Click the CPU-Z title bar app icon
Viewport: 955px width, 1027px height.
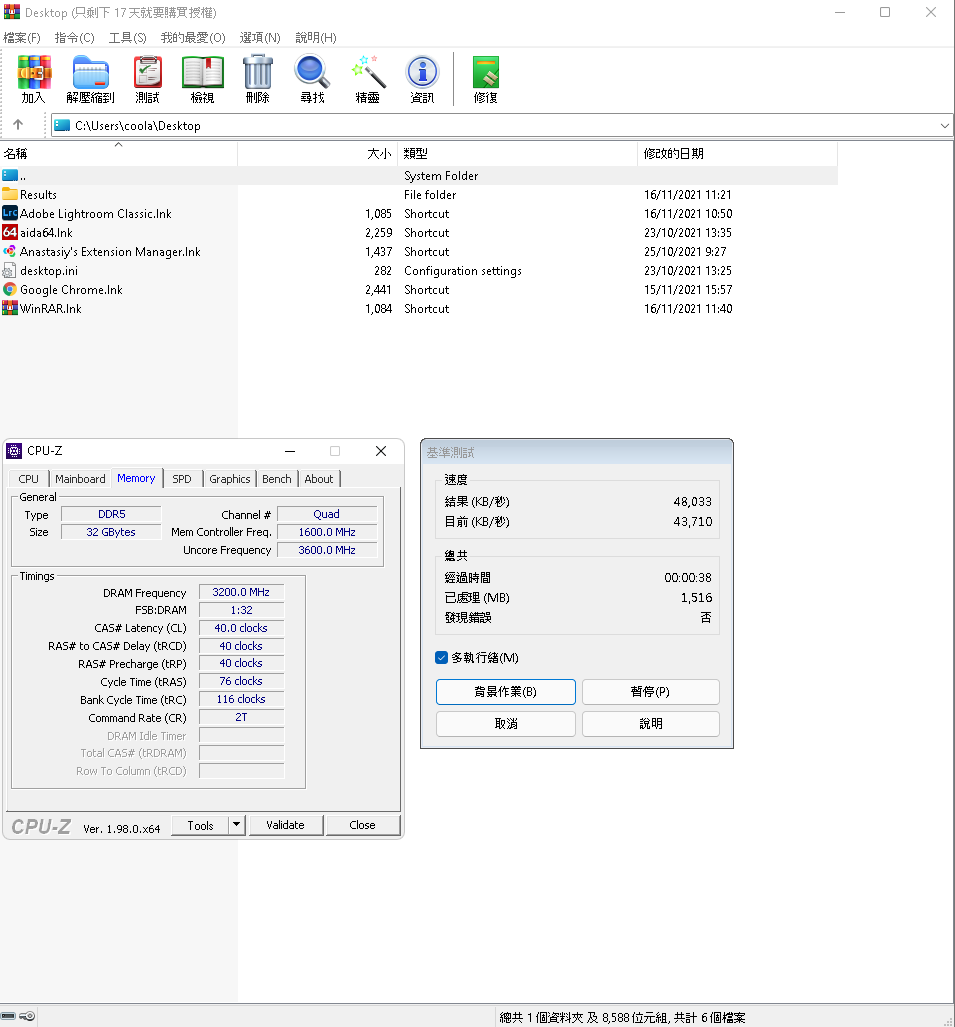click(14, 451)
